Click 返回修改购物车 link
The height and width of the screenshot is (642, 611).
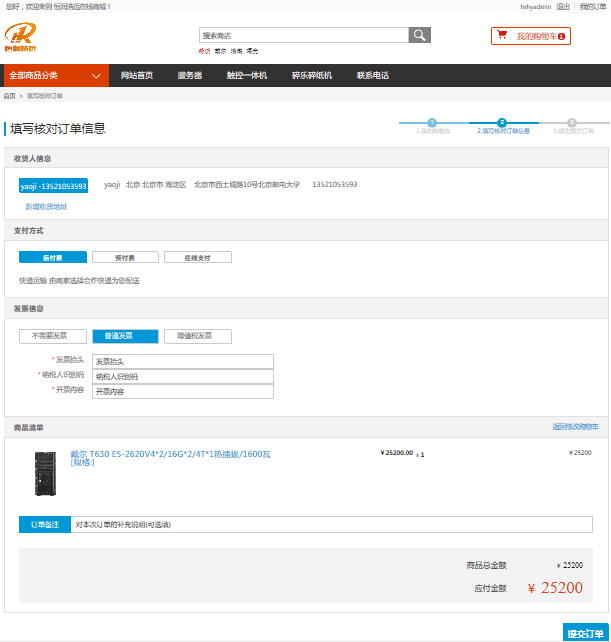click(575, 427)
